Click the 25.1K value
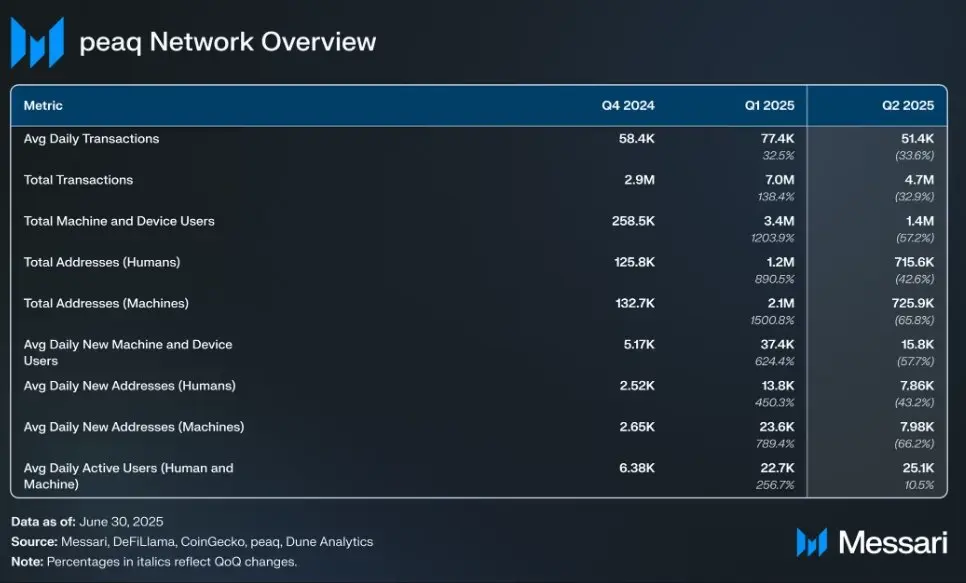 pyautogui.click(x=918, y=469)
